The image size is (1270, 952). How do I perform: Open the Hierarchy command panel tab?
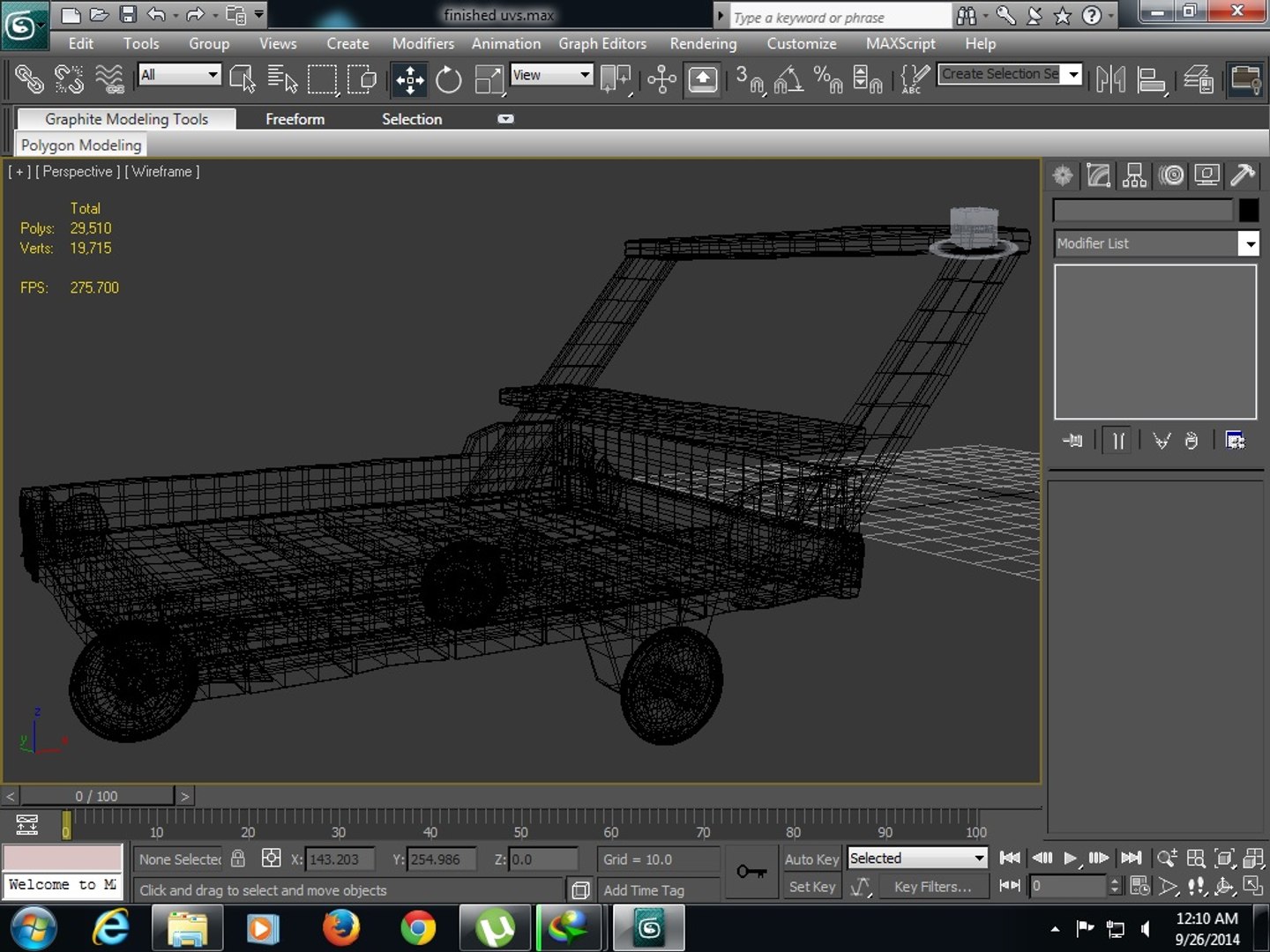[1135, 175]
